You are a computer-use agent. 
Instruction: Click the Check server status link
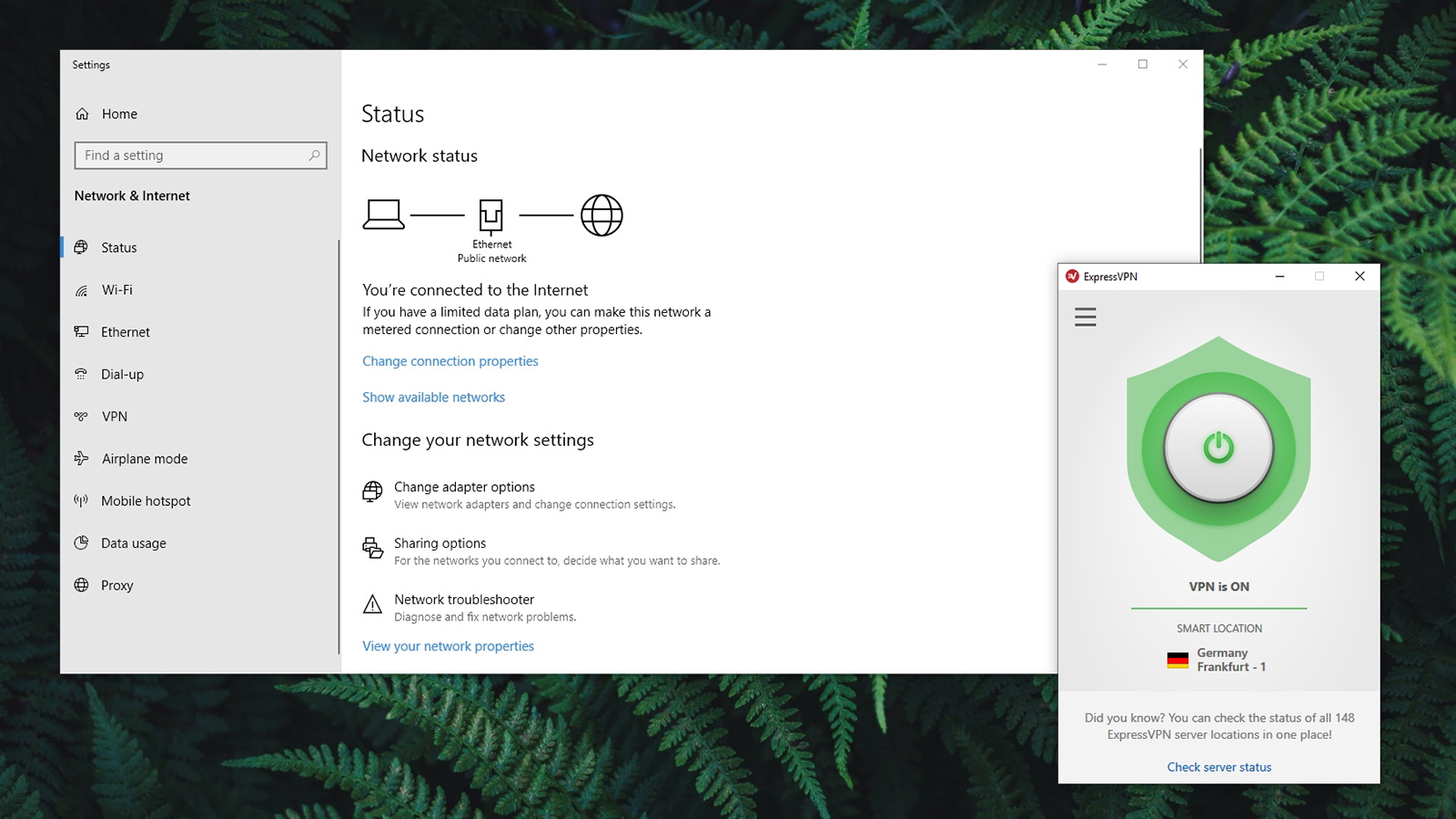(x=1218, y=767)
